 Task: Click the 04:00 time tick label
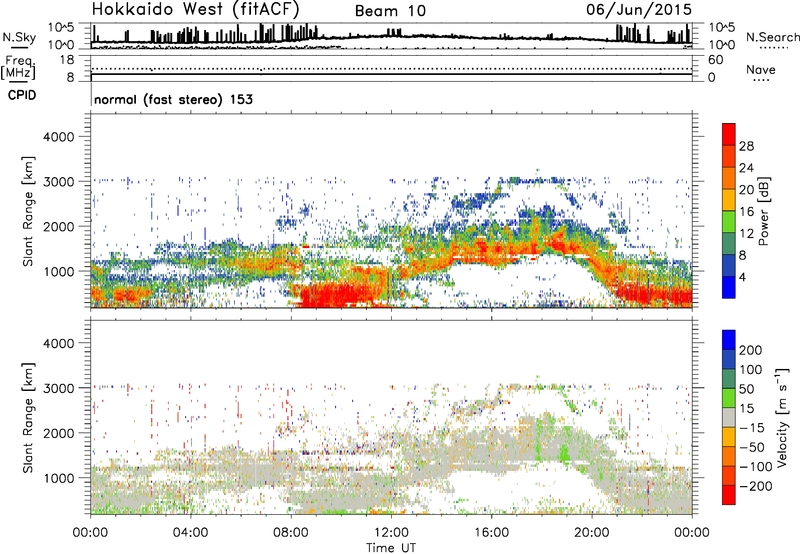point(190,533)
